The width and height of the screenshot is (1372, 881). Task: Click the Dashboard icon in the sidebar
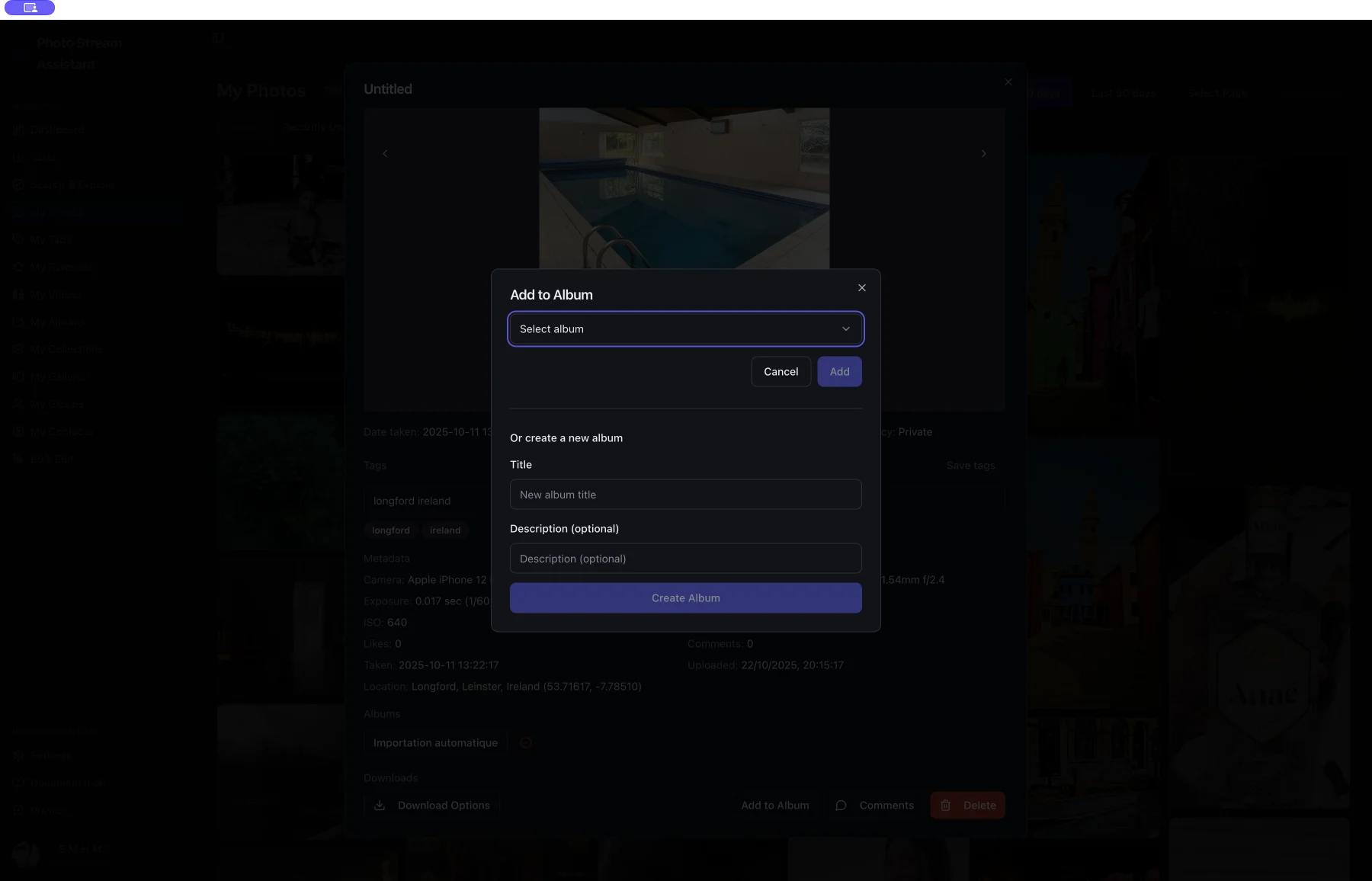click(18, 130)
